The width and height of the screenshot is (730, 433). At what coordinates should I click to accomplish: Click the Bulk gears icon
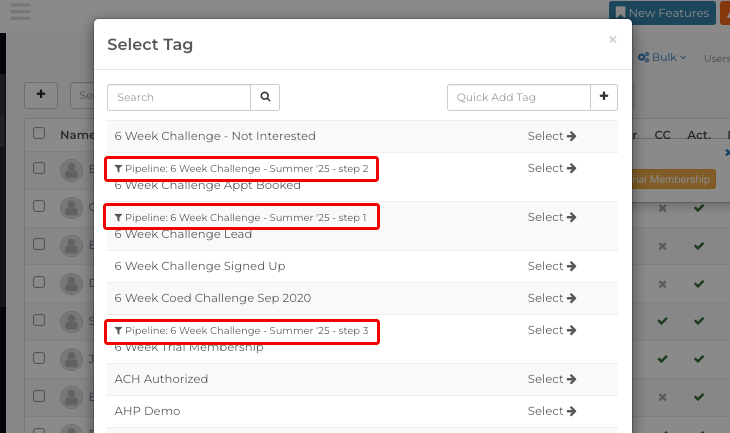coord(643,57)
